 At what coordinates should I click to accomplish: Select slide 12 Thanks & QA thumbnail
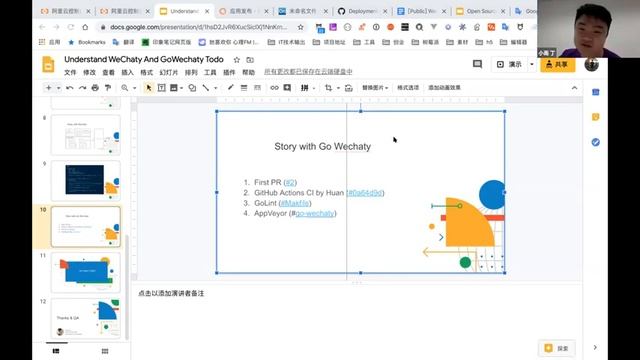86,318
